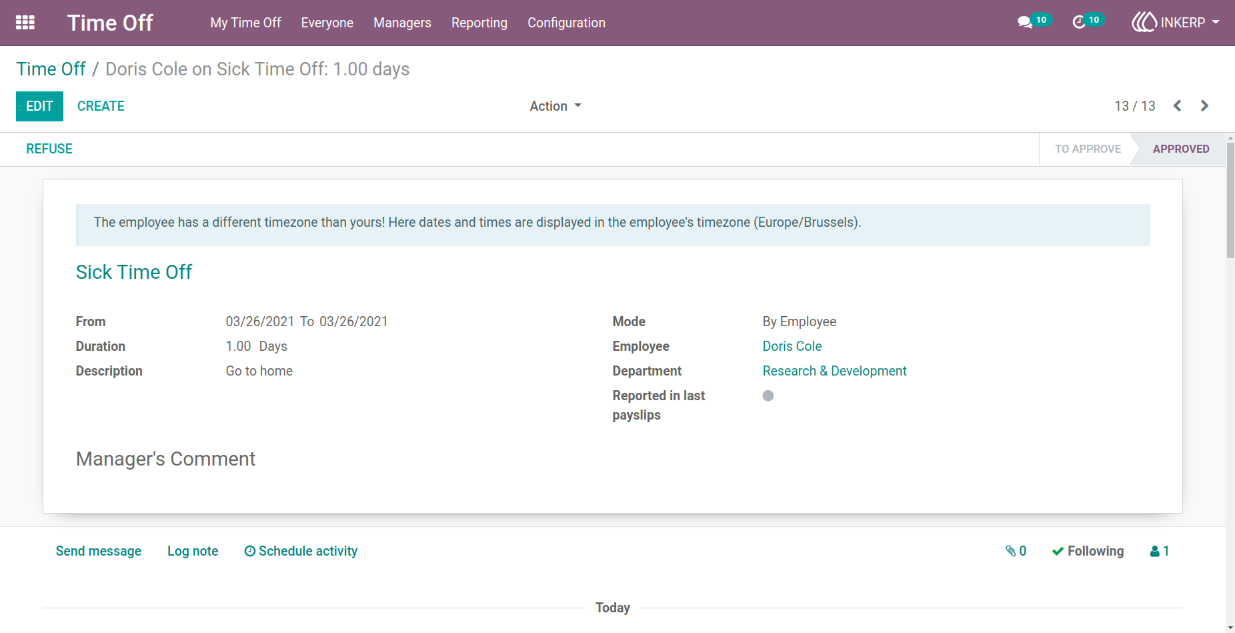Image resolution: width=1235 pixels, height=633 pixels.
Task: Click the EDIT button
Action: pos(39,106)
